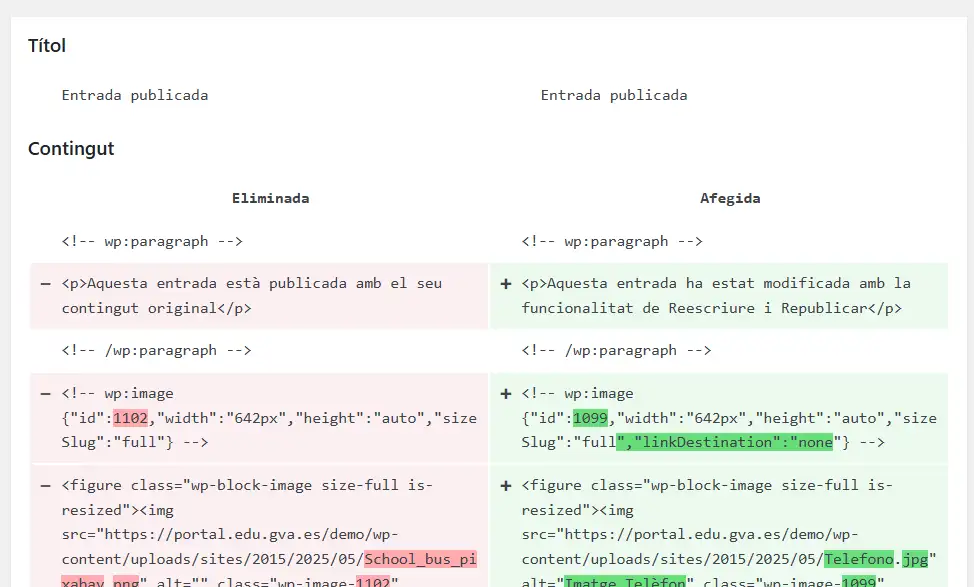974x587 pixels.
Task: Click the green highlighted Telefono filename
Action: click(x=859, y=559)
